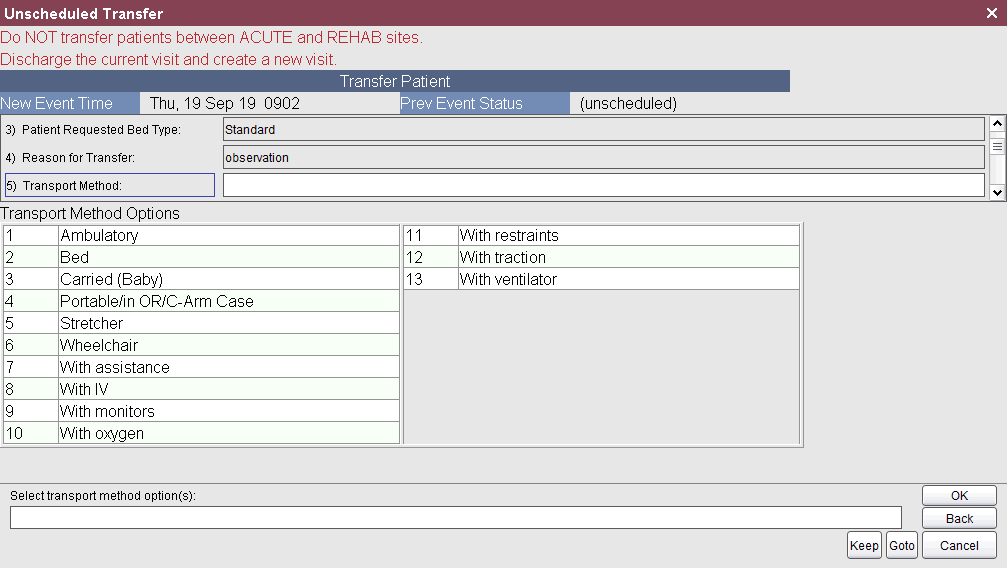
Task: Click the OK button
Action: pyautogui.click(x=959, y=496)
